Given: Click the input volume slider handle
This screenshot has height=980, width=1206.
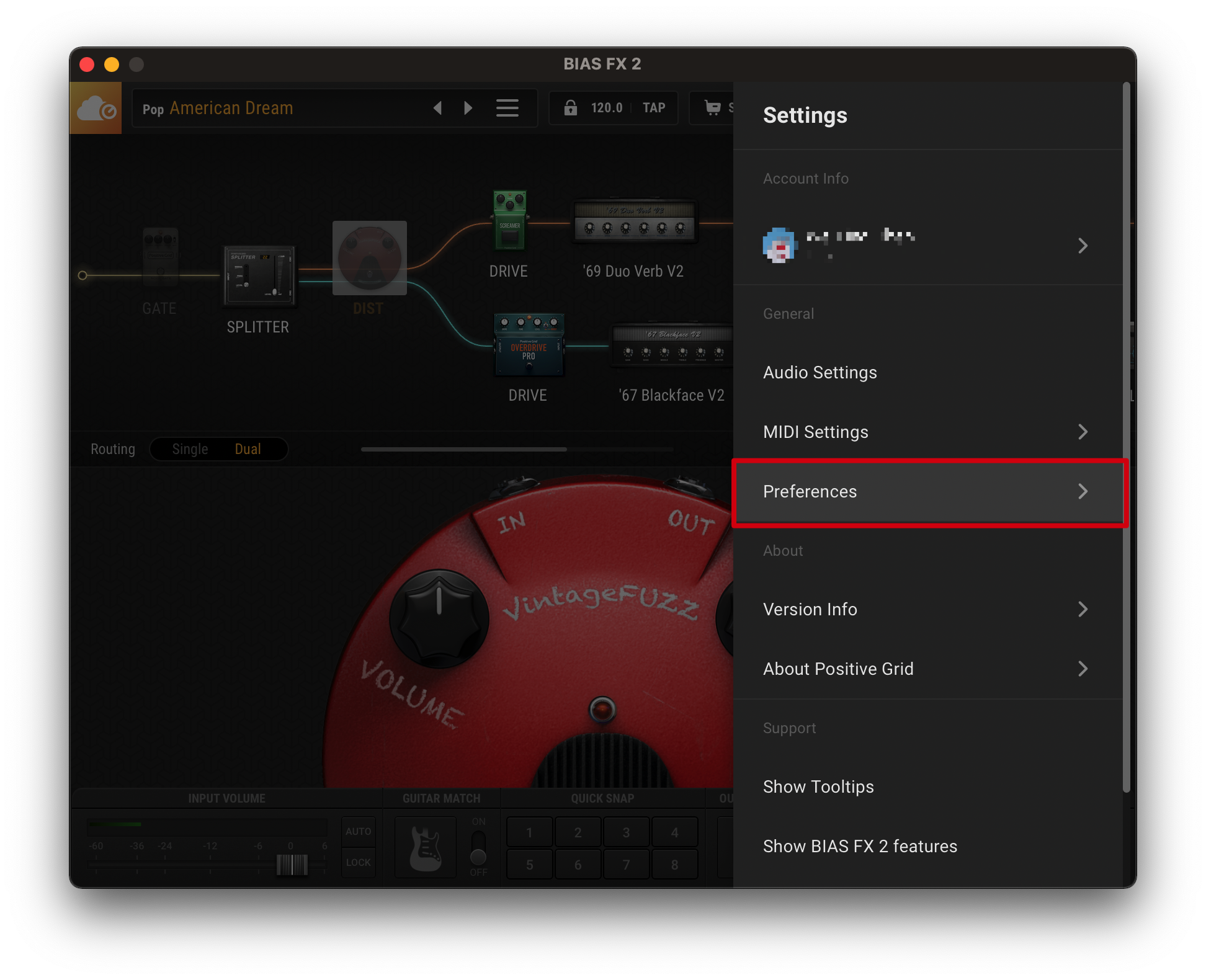Looking at the screenshot, I should pyautogui.click(x=292, y=864).
